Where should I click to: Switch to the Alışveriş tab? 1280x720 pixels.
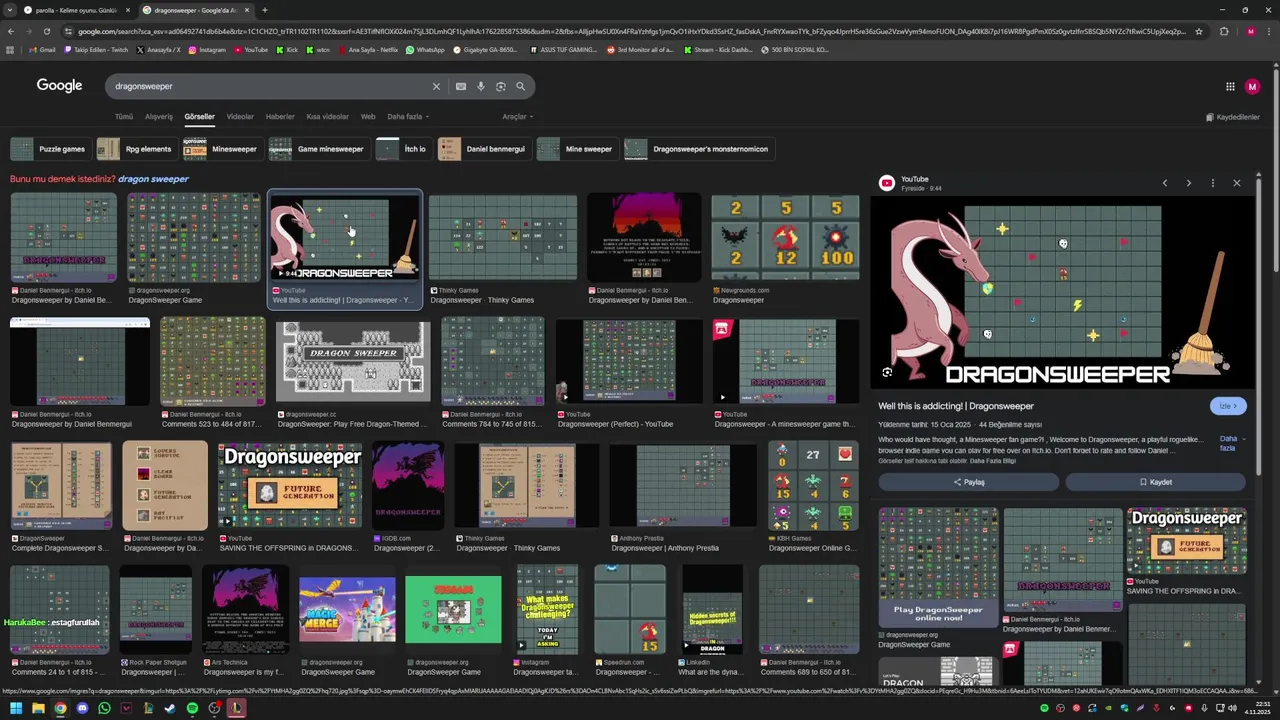click(x=159, y=116)
